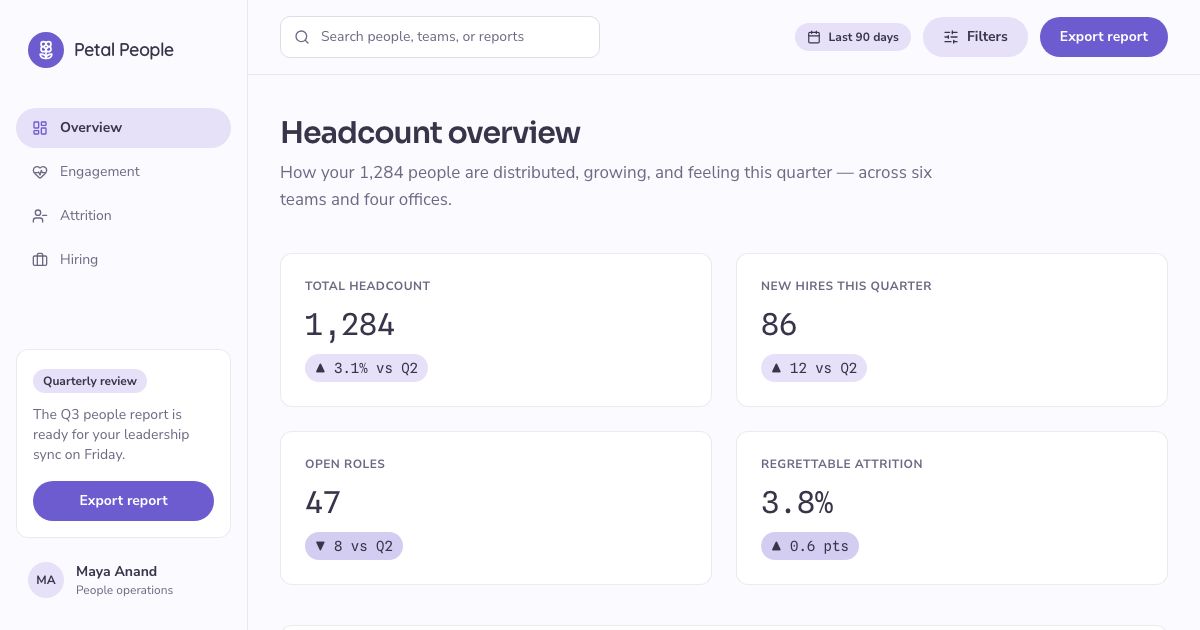Go to the Engagement section
Image resolution: width=1200 pixels, height=630 pixels.
click(x=123, y=172)
